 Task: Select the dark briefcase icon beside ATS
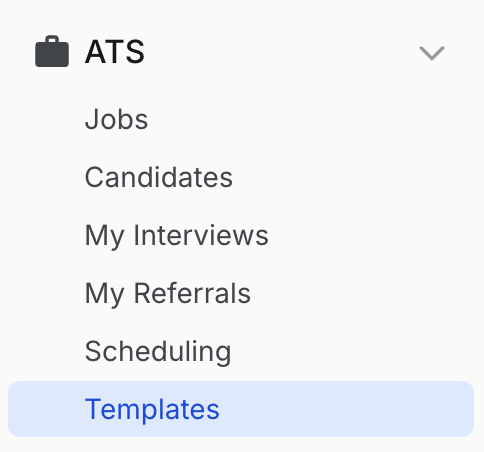click(x=52, y=51)
